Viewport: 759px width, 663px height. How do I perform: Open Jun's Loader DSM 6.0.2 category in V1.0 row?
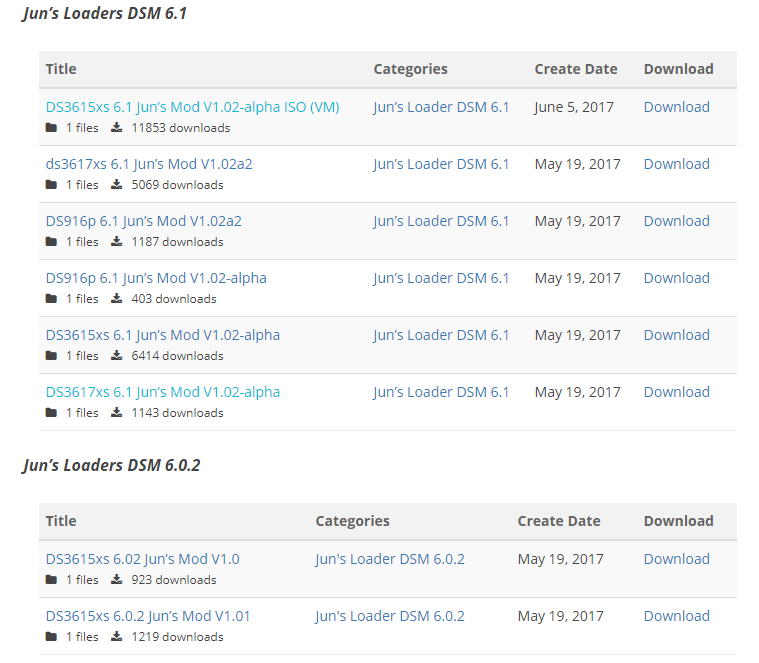tap(390, 559)
